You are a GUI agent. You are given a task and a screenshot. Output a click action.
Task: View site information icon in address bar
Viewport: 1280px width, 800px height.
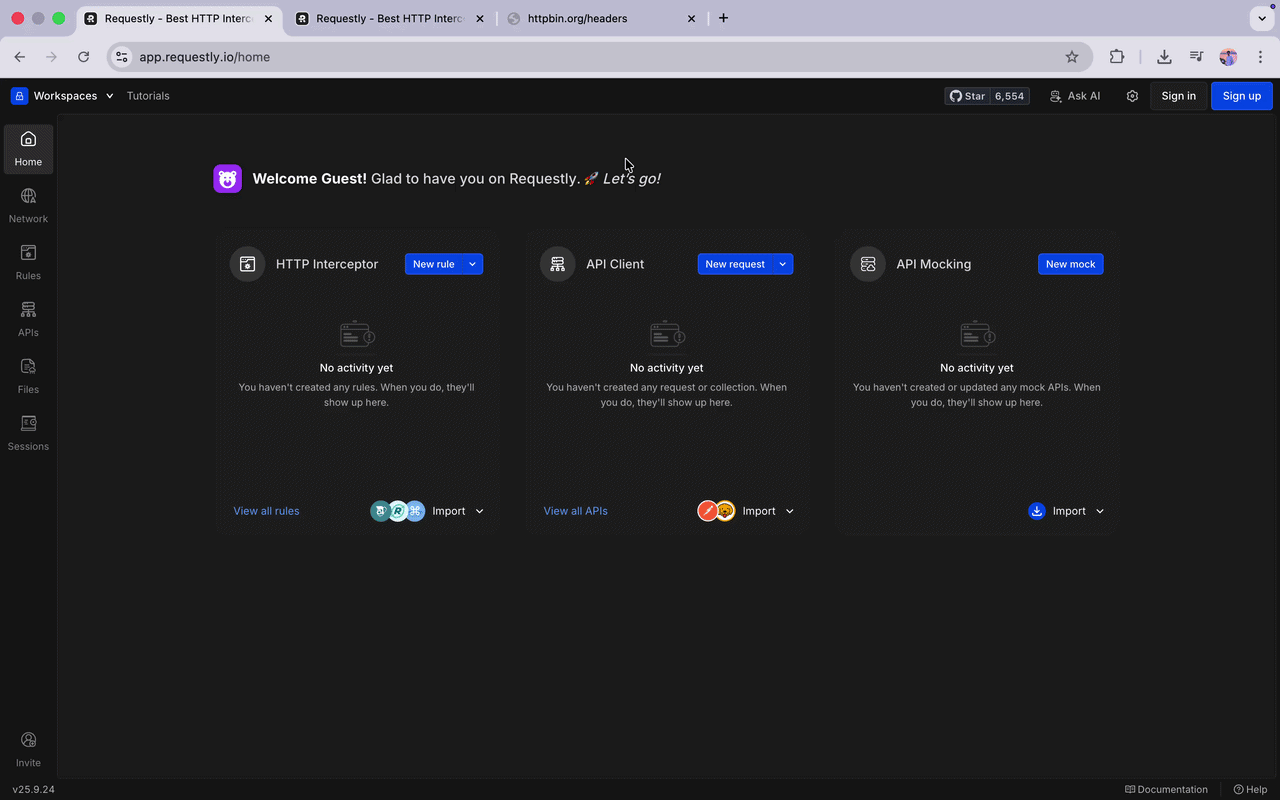[121, 57]
